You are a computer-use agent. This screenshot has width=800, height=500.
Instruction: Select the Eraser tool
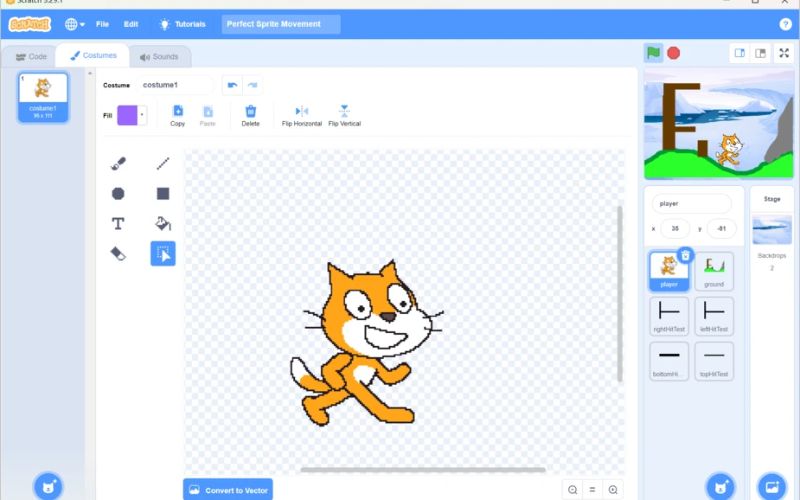[118, 254]
